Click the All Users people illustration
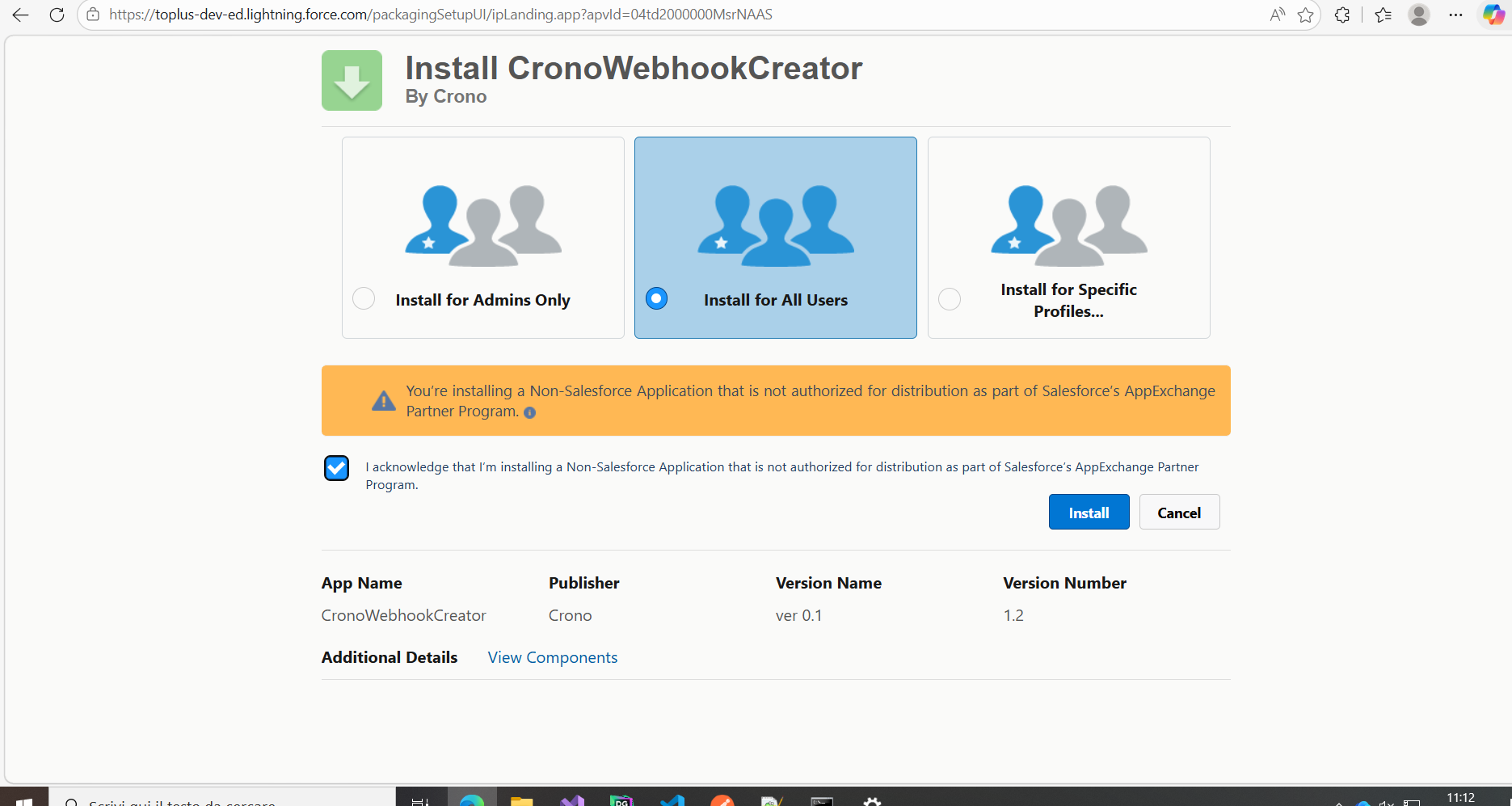This screenshot has height=806, width=1512. tap(776, 226)
